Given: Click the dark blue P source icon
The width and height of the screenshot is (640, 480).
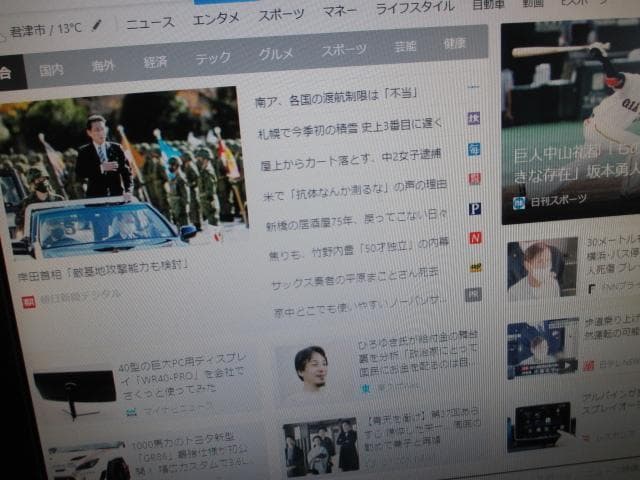Looking at the screenshot, I should 474,208.
